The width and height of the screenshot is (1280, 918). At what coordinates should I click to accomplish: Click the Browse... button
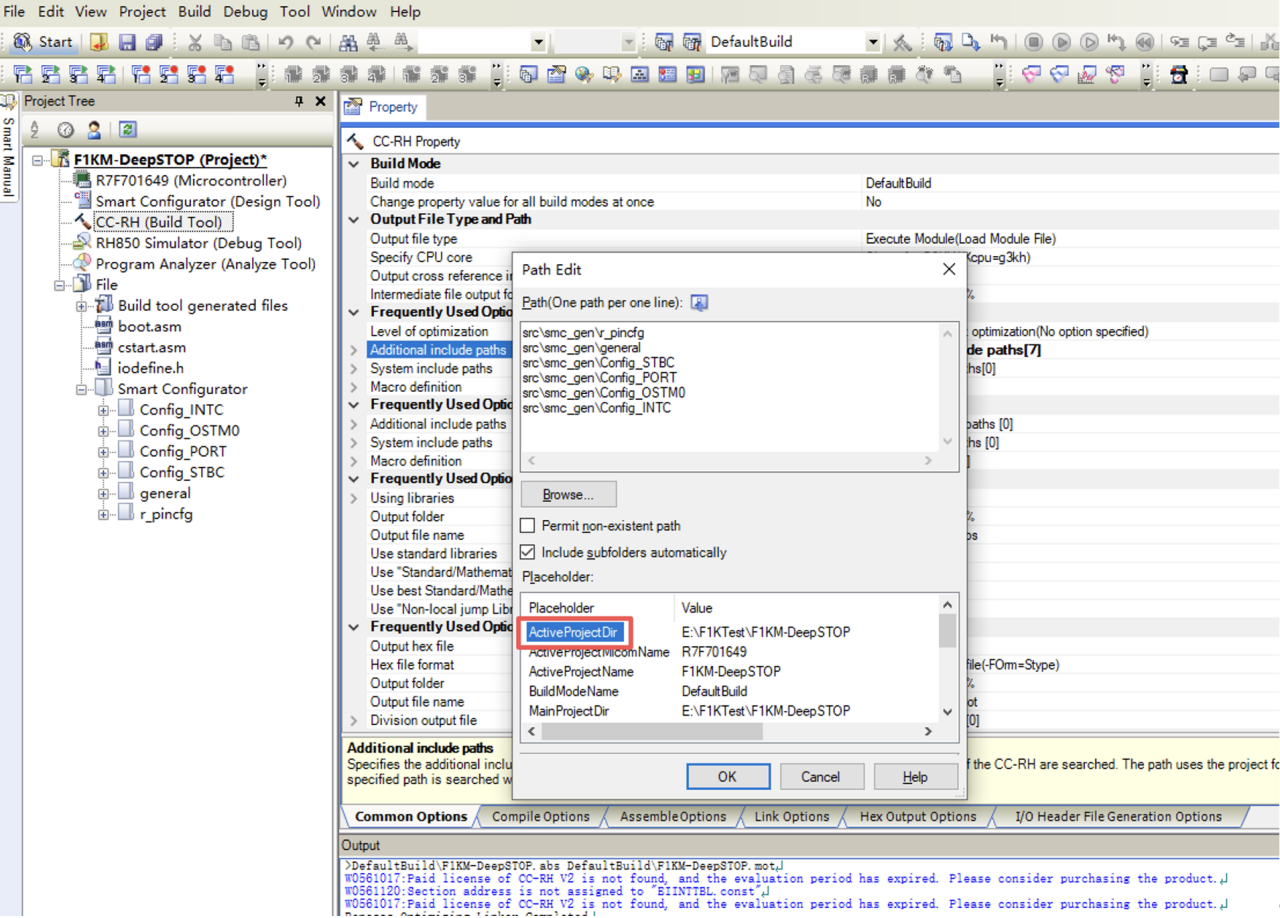568,495
